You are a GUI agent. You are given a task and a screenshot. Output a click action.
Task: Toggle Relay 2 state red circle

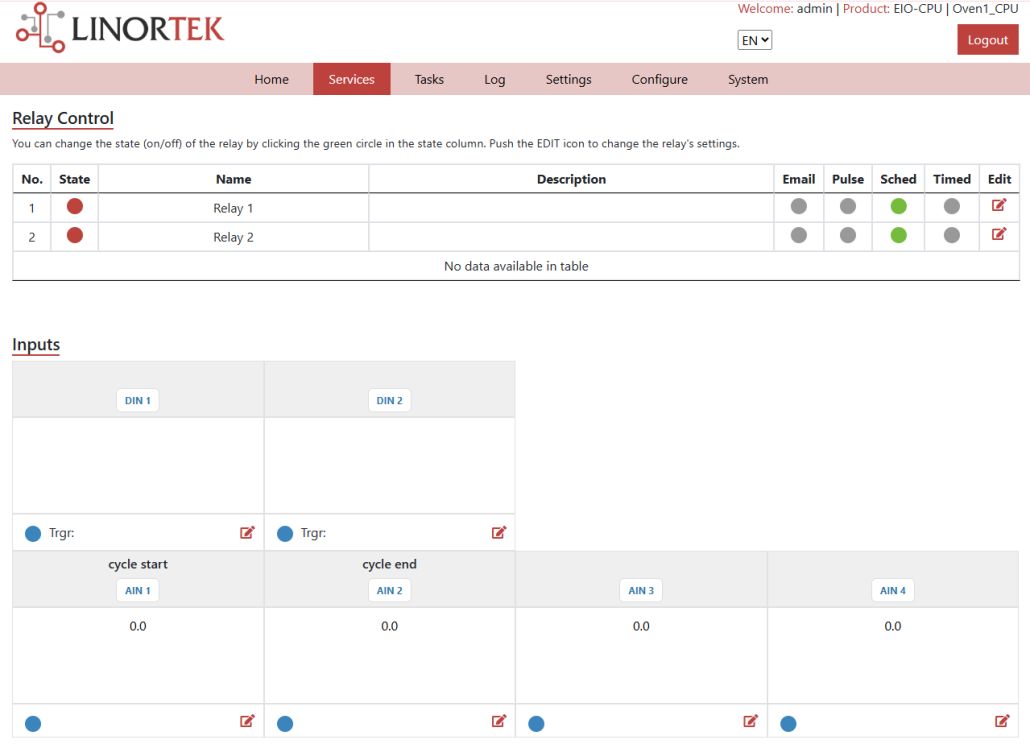point(75,235)
